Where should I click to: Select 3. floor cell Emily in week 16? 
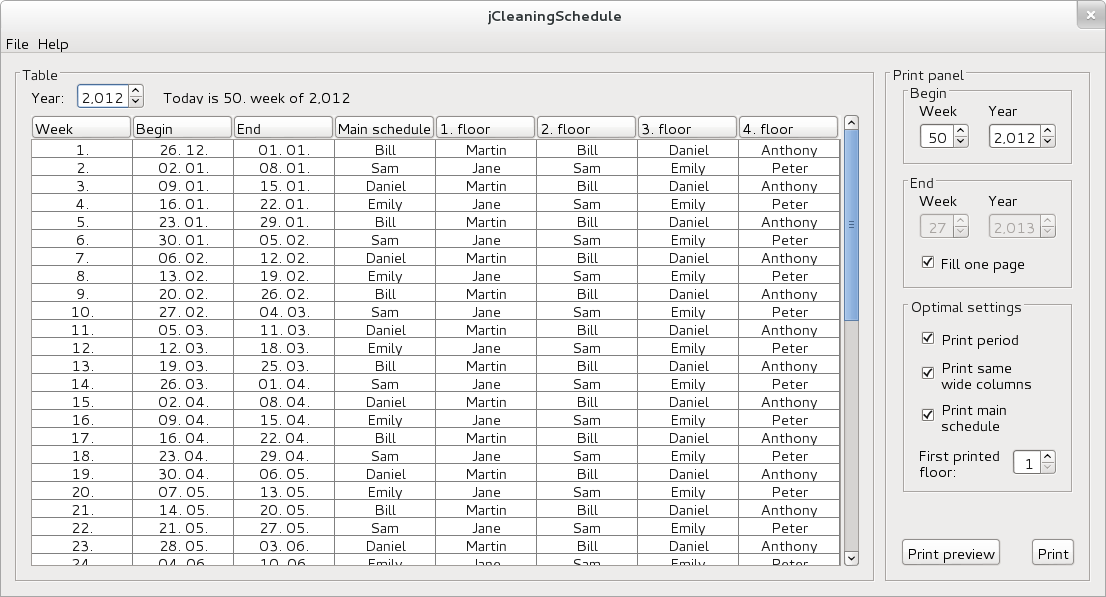tap(688, 420)
